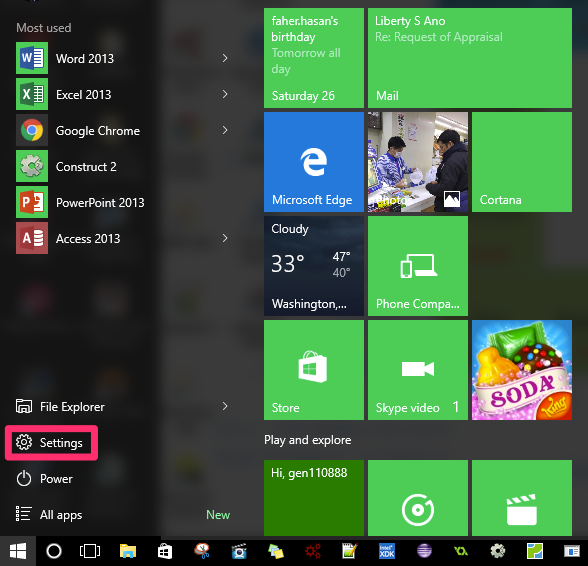Open the Weather tile showing Cloudy
This screenshot has height=566, width=588.
pos(314,266)
